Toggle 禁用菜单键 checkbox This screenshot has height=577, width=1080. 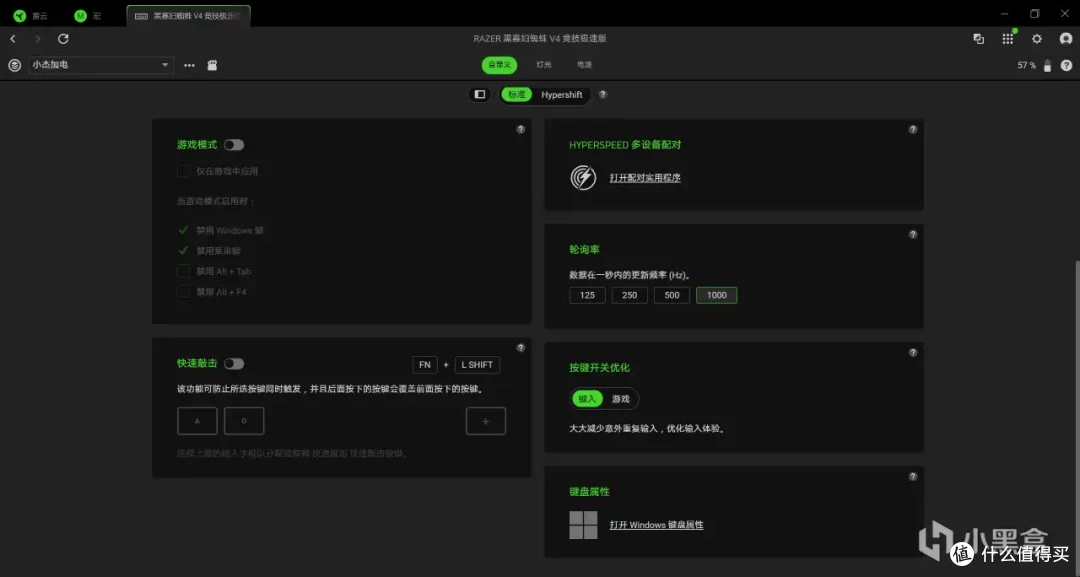pyautogui.click(x=183, y=251)
